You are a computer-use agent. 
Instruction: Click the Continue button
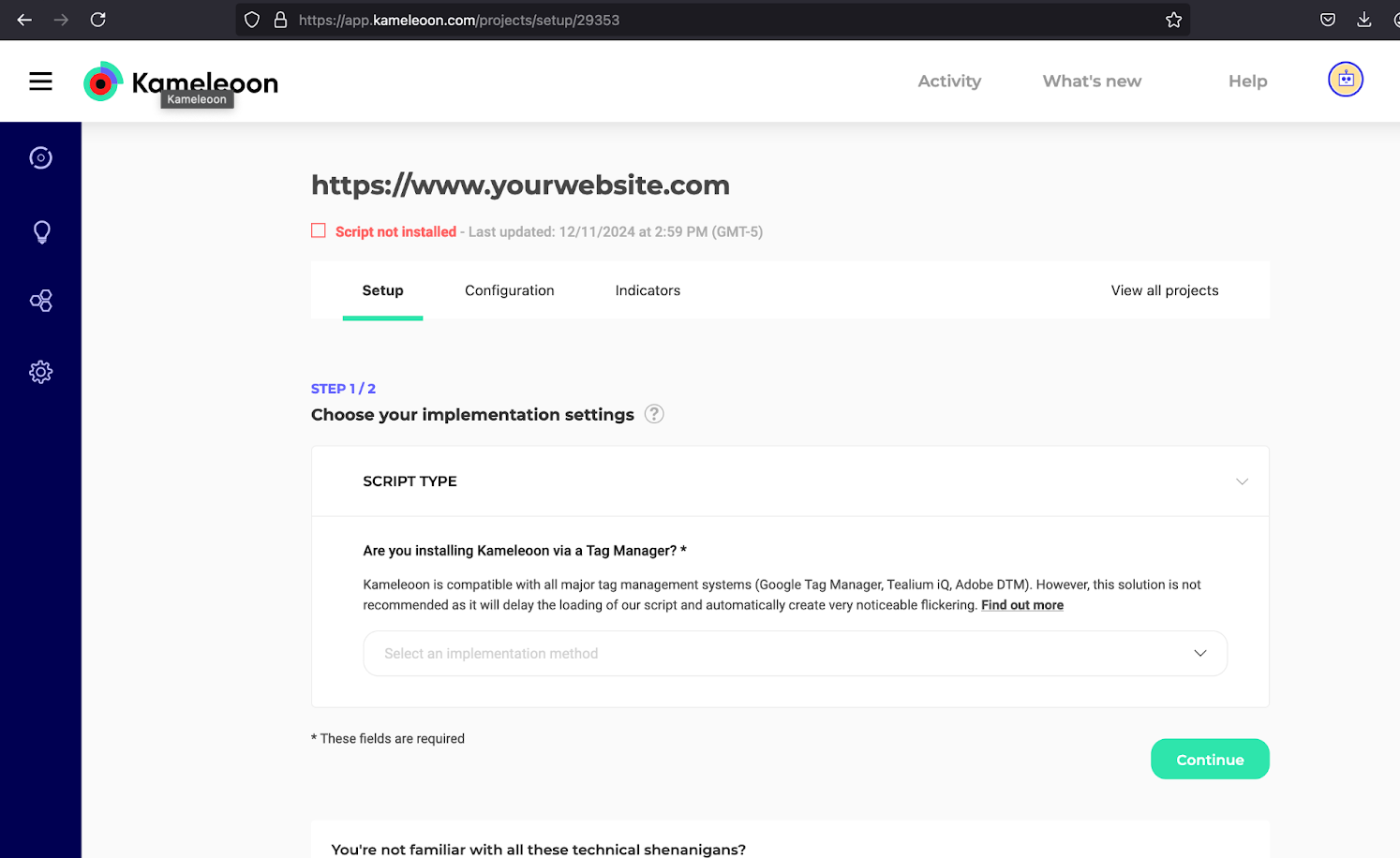click(1209, 760)
